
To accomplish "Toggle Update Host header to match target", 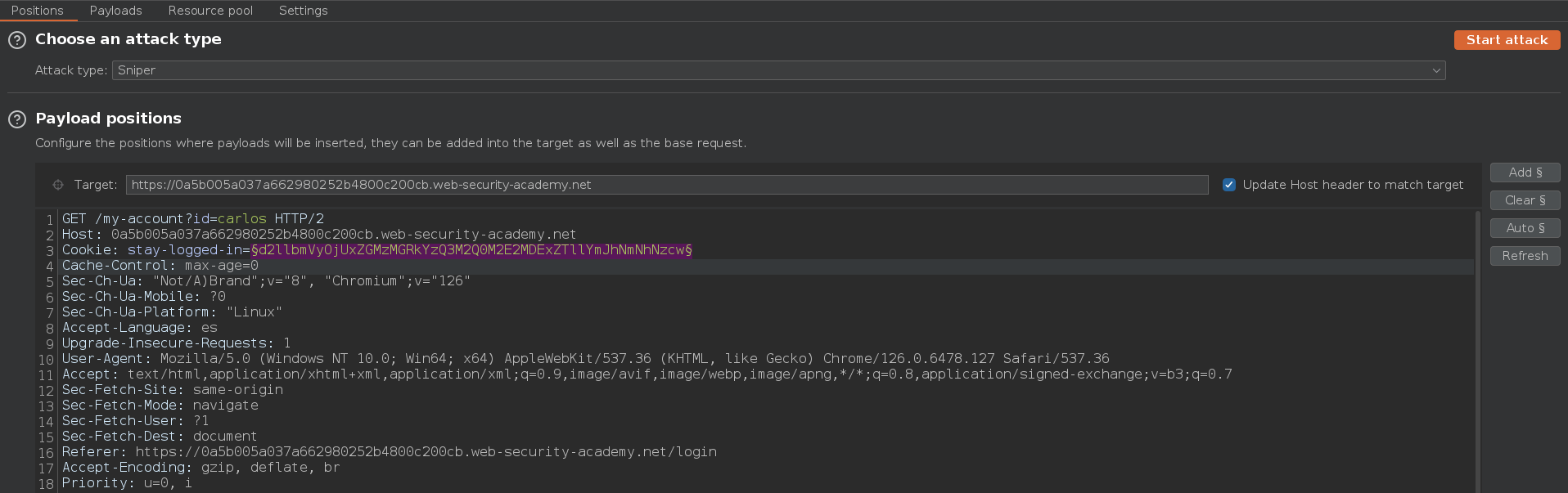I will [1228, 185].
